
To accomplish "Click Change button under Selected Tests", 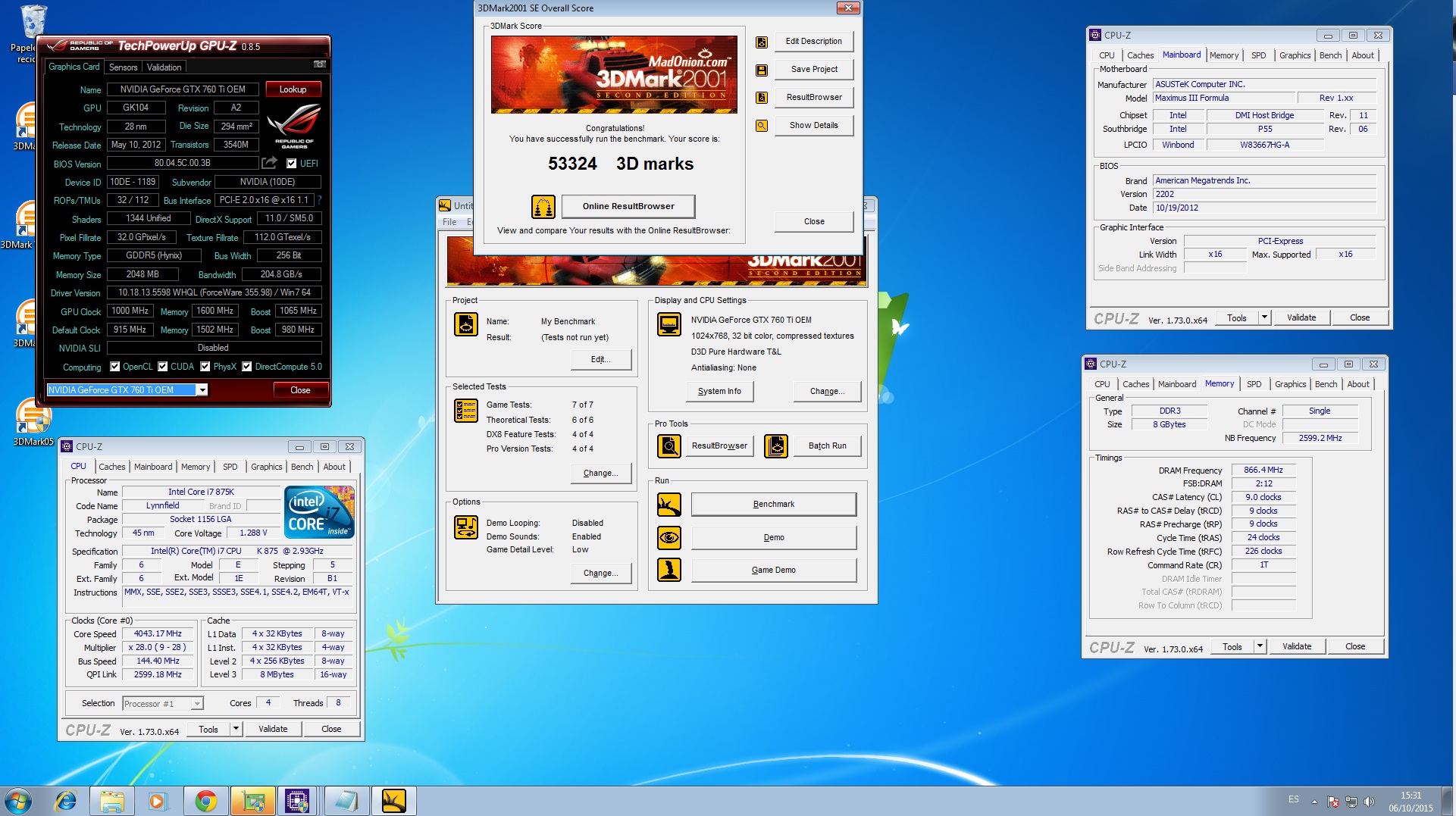I will tap(600, 473).
